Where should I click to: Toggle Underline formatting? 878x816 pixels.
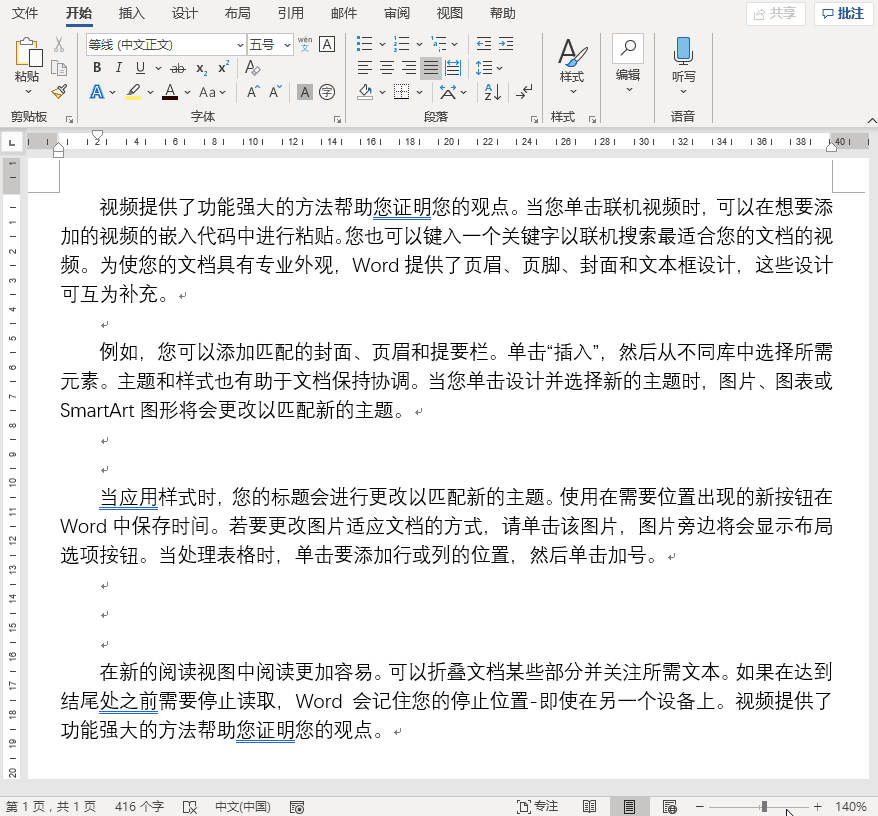click(141, 68)
